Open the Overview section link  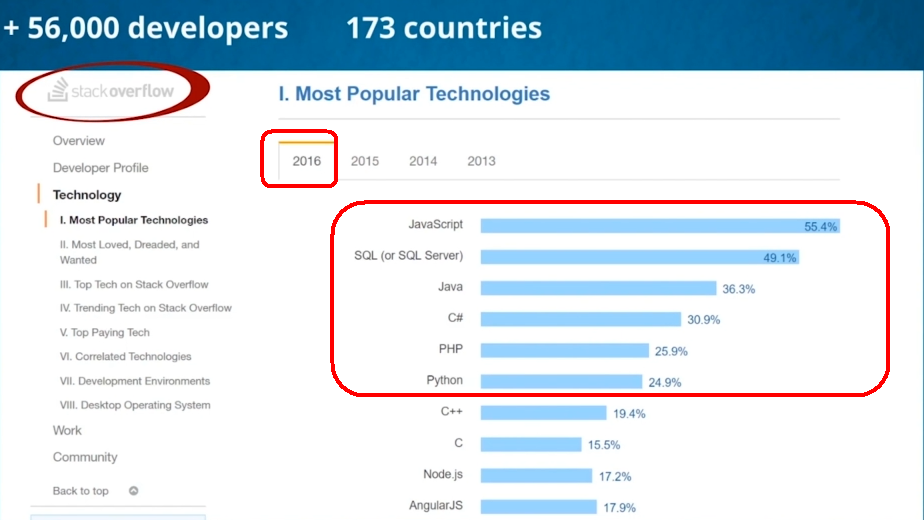pos(78,141)
